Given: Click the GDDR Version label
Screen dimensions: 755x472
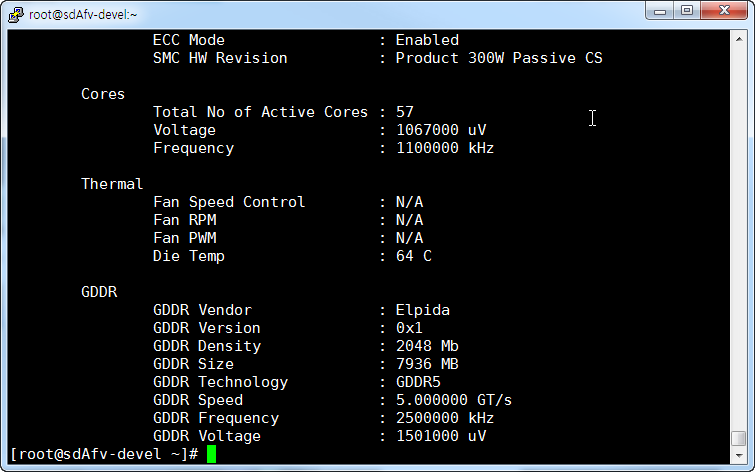Looking at the screenshot, I should coord(207,328).
